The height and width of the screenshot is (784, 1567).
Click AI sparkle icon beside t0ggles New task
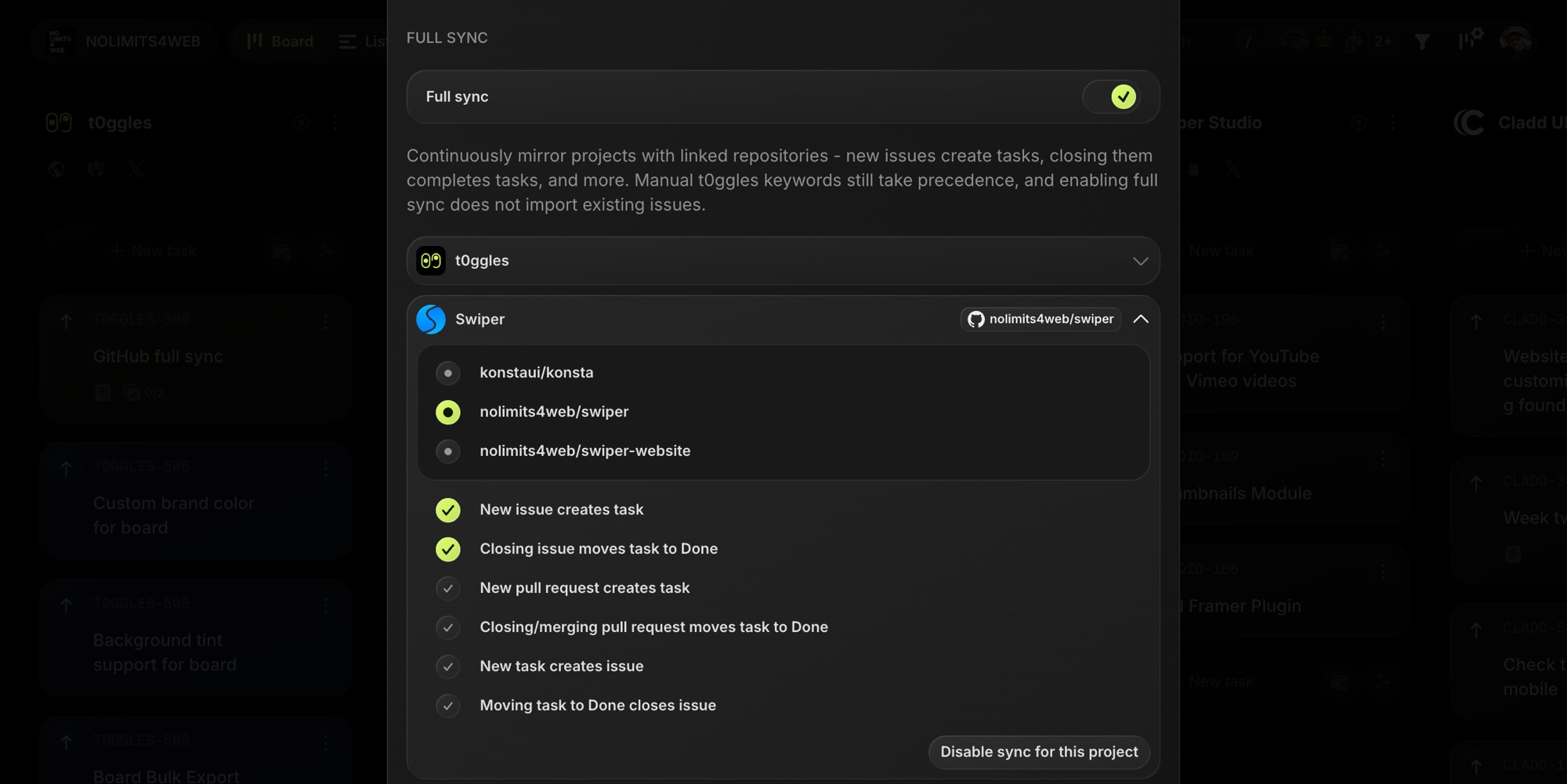[324, 251]
